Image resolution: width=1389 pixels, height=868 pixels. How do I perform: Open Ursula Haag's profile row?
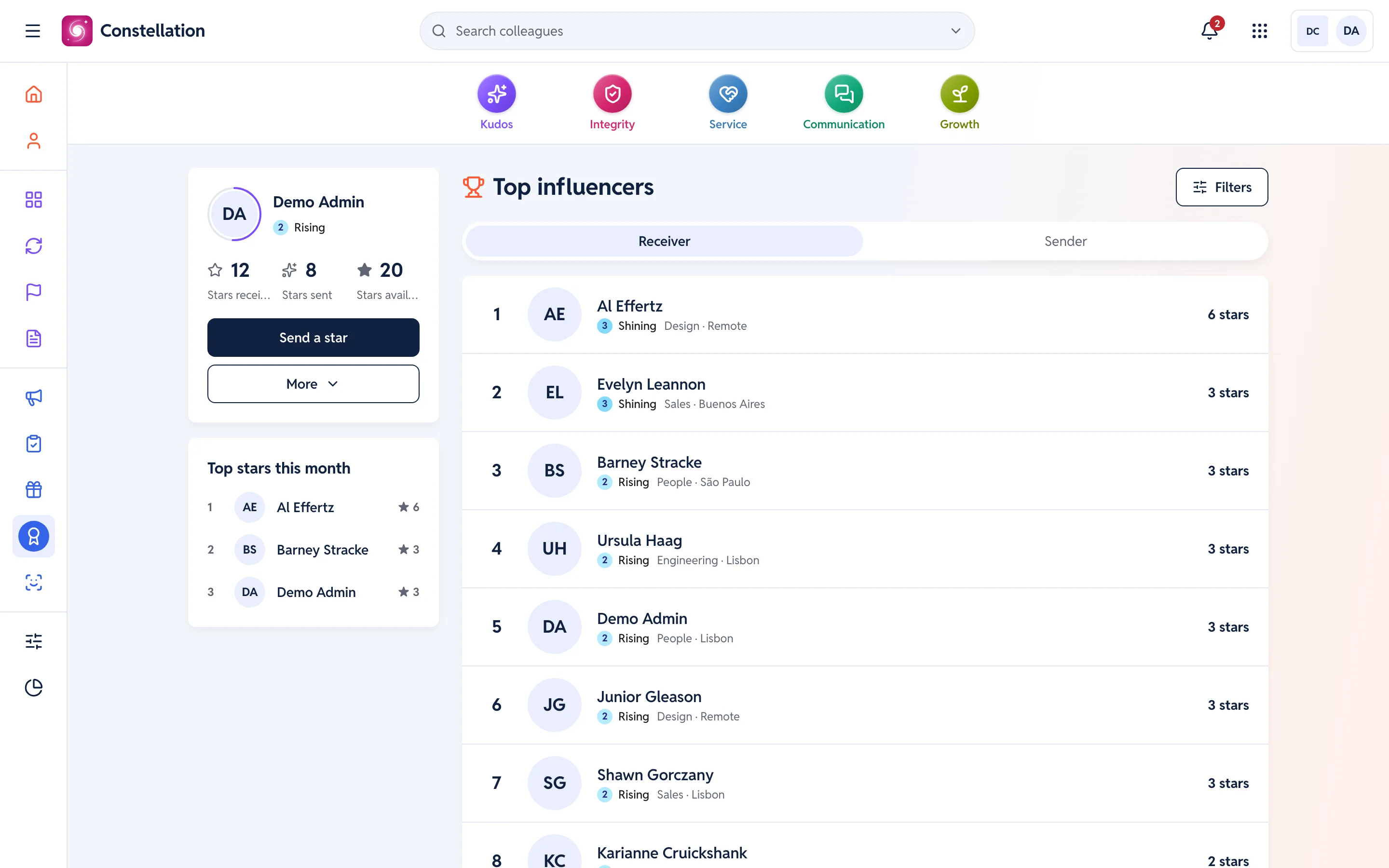pyautogui.click(x=865, y=549)
